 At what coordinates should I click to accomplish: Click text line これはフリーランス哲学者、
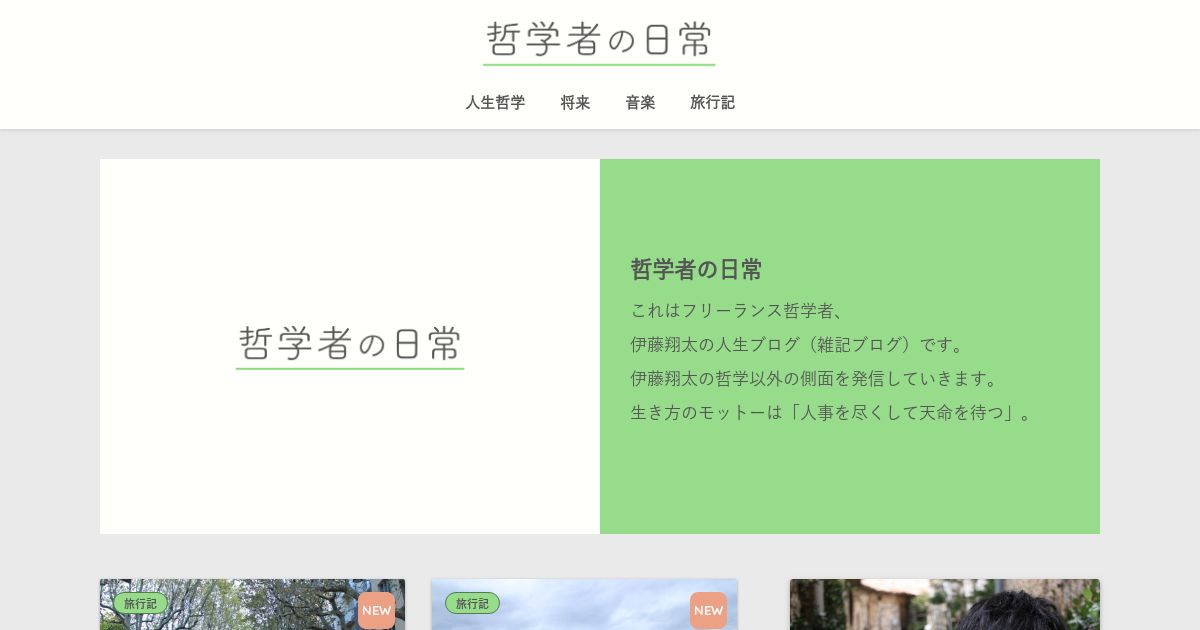(739, 310)
